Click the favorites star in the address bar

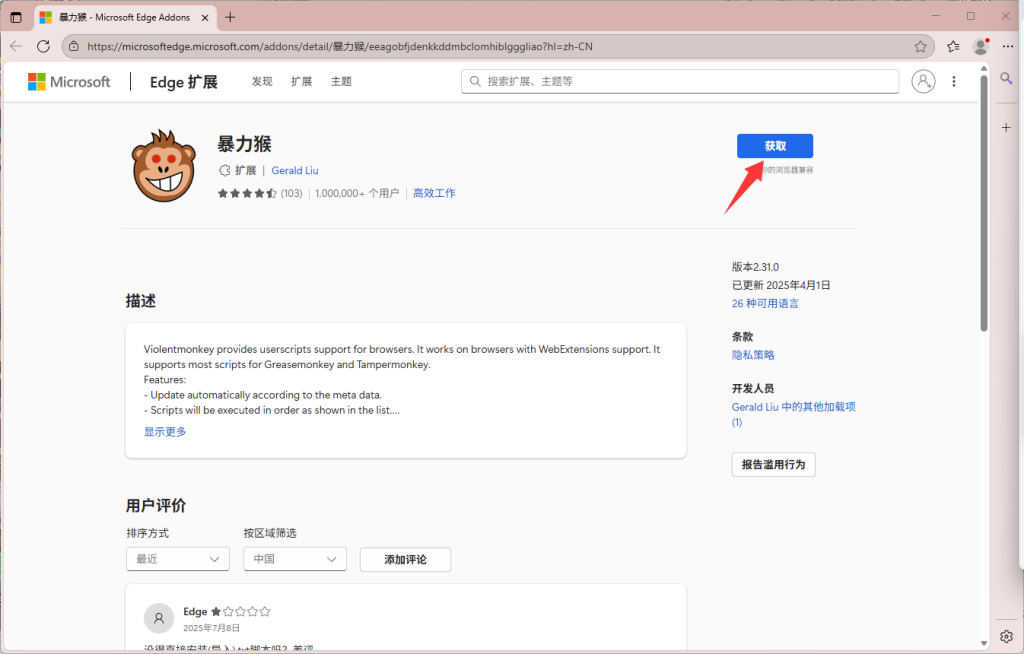pos(919,46)
